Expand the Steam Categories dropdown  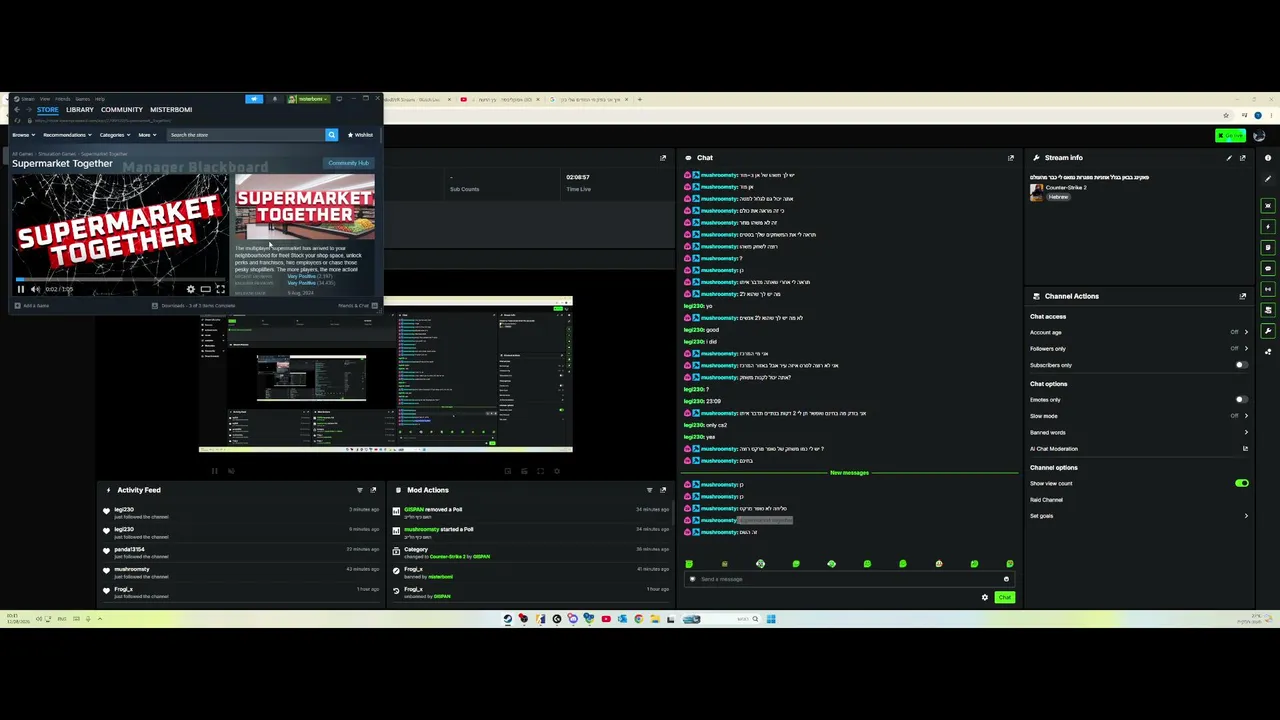tap(114, 135)
